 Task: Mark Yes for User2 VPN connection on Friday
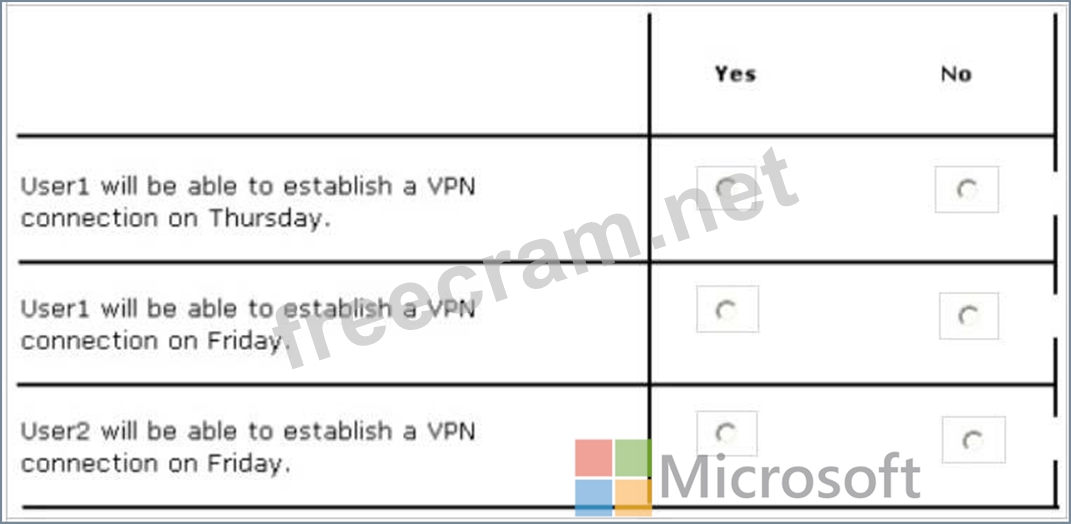click(x=726, y=432)
